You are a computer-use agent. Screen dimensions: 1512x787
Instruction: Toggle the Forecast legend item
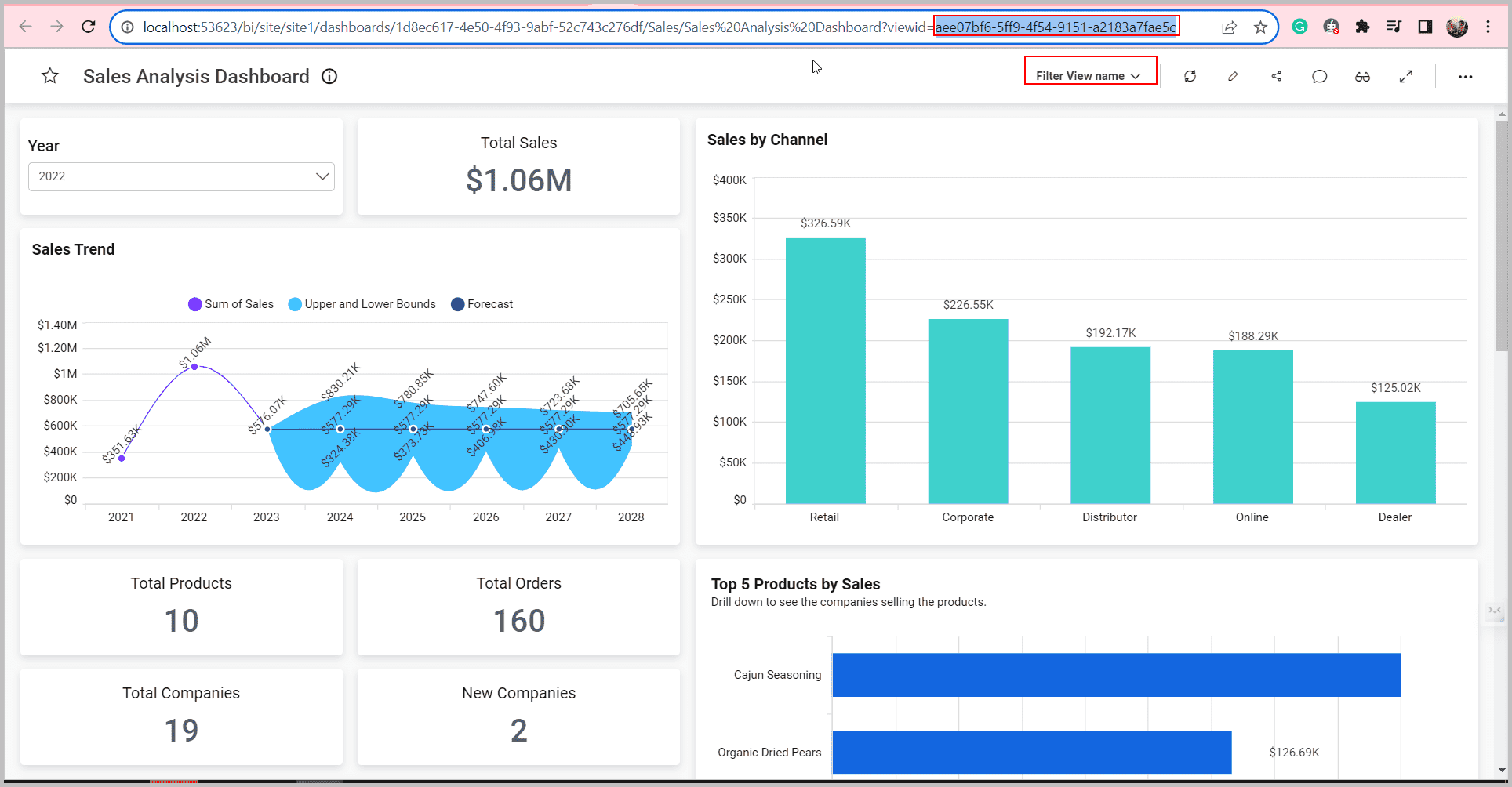tap(482, 304)
